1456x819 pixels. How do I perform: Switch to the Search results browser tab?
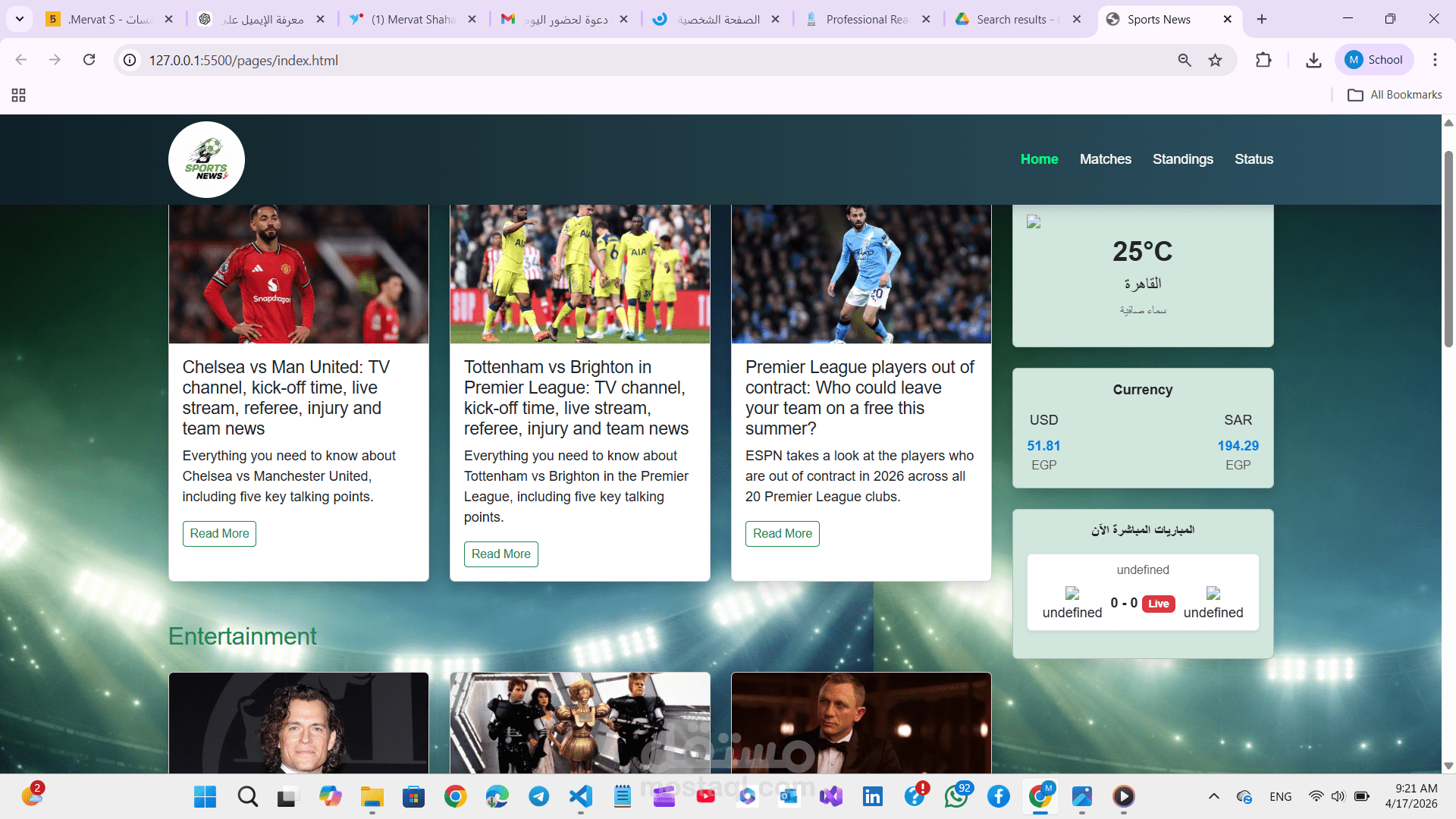coord(1009,19)
